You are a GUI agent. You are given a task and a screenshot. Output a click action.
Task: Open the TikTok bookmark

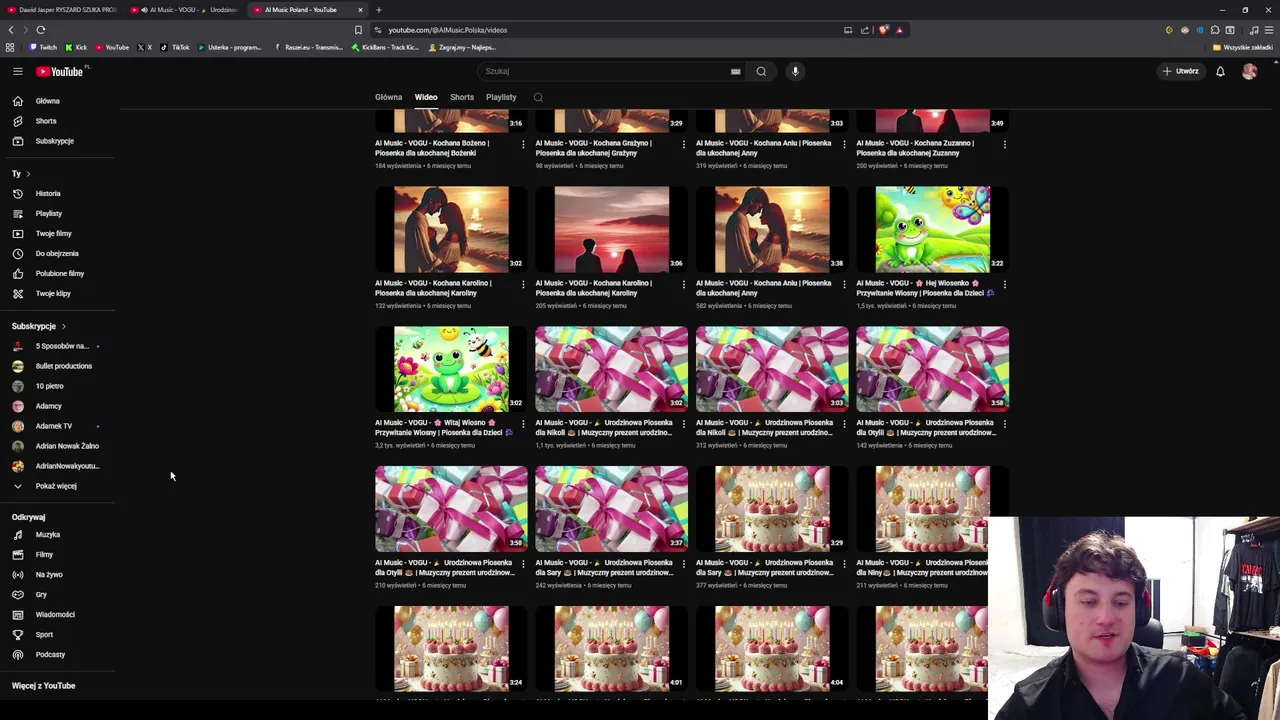175,47
